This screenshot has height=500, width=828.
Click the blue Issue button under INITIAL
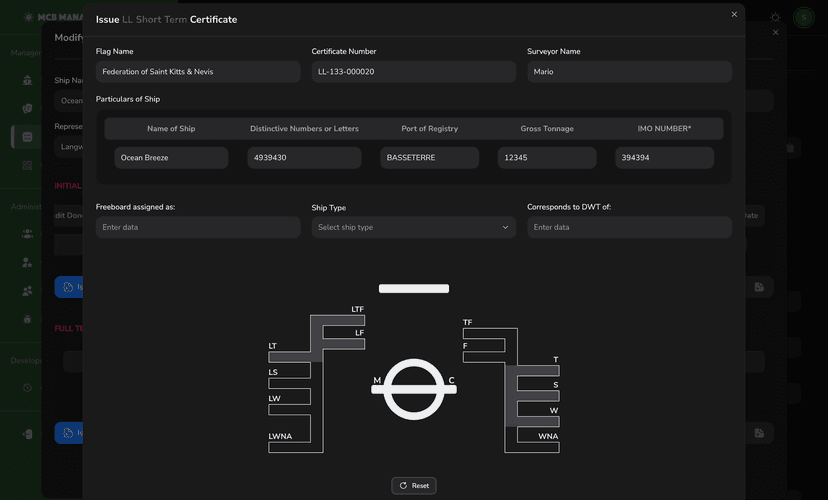point(69,287)
